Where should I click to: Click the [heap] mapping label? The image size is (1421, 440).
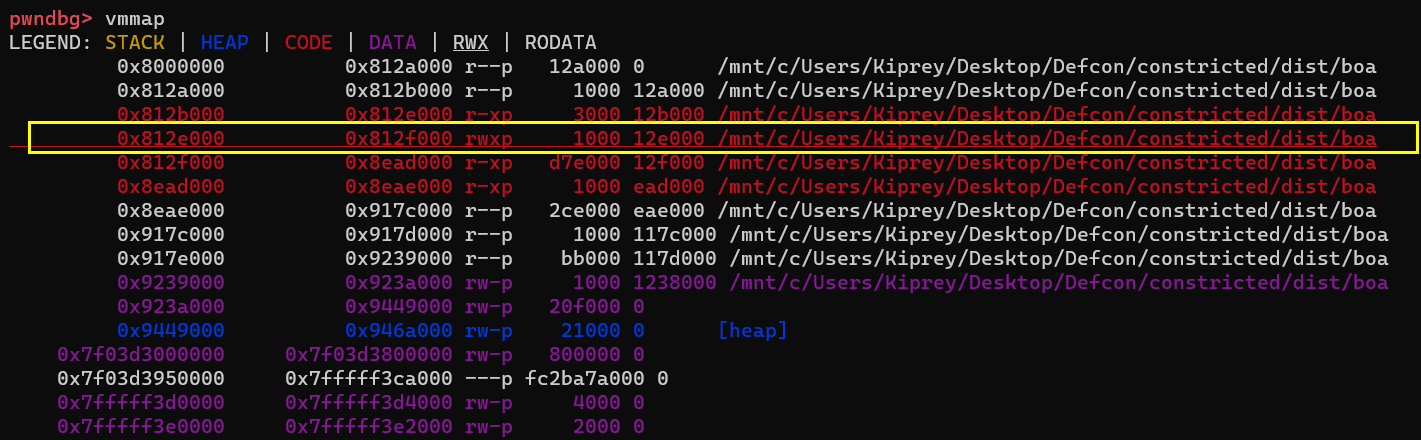coord(753,330)
